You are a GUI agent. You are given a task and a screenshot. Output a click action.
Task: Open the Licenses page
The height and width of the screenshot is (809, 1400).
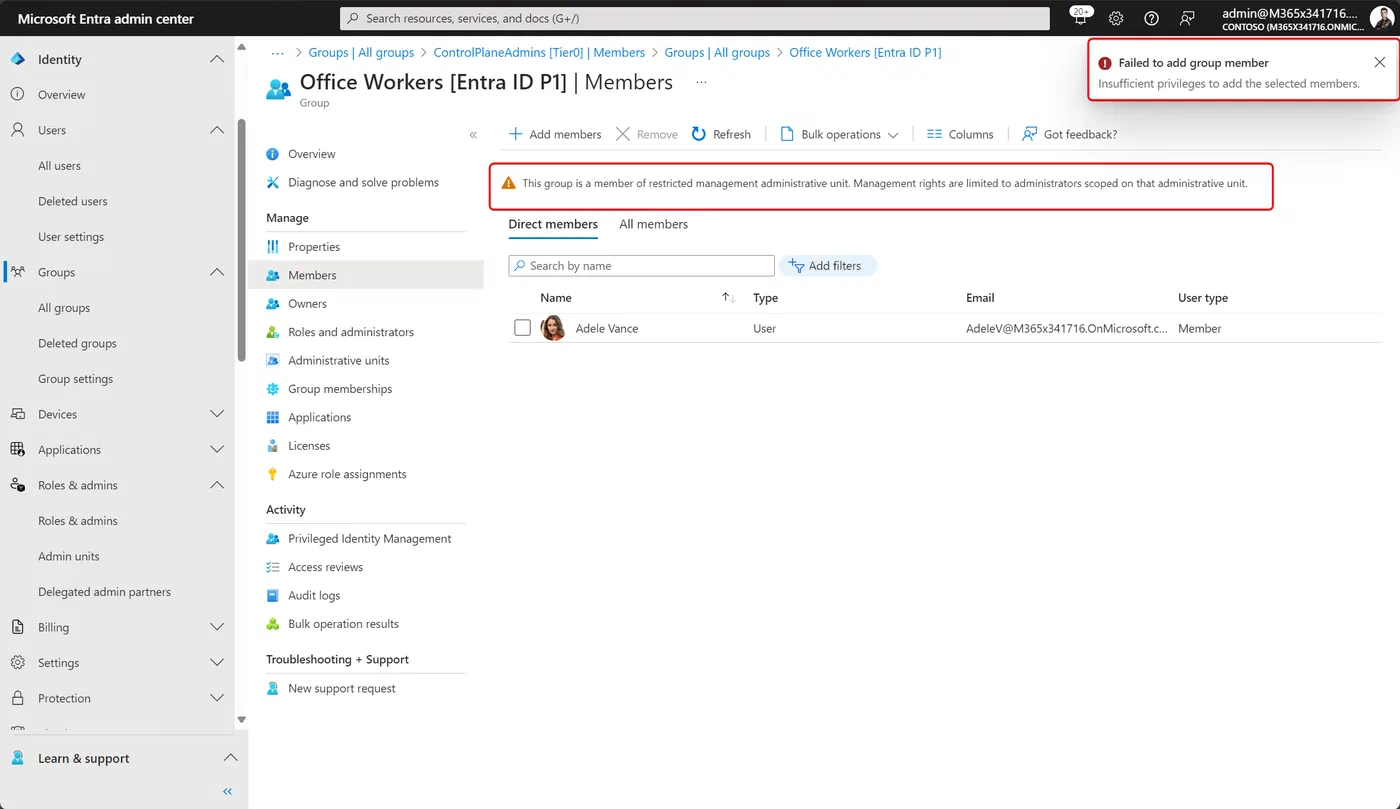click(309, 446)
